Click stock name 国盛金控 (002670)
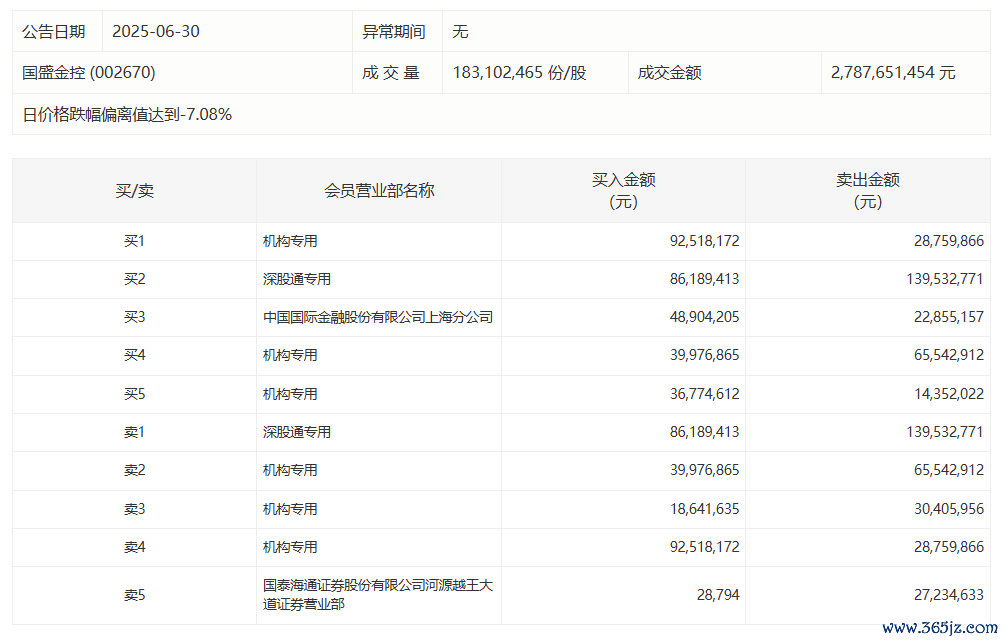Image resolution: width=1005 pixels, height=643 pixels. [x=88, y=72]
